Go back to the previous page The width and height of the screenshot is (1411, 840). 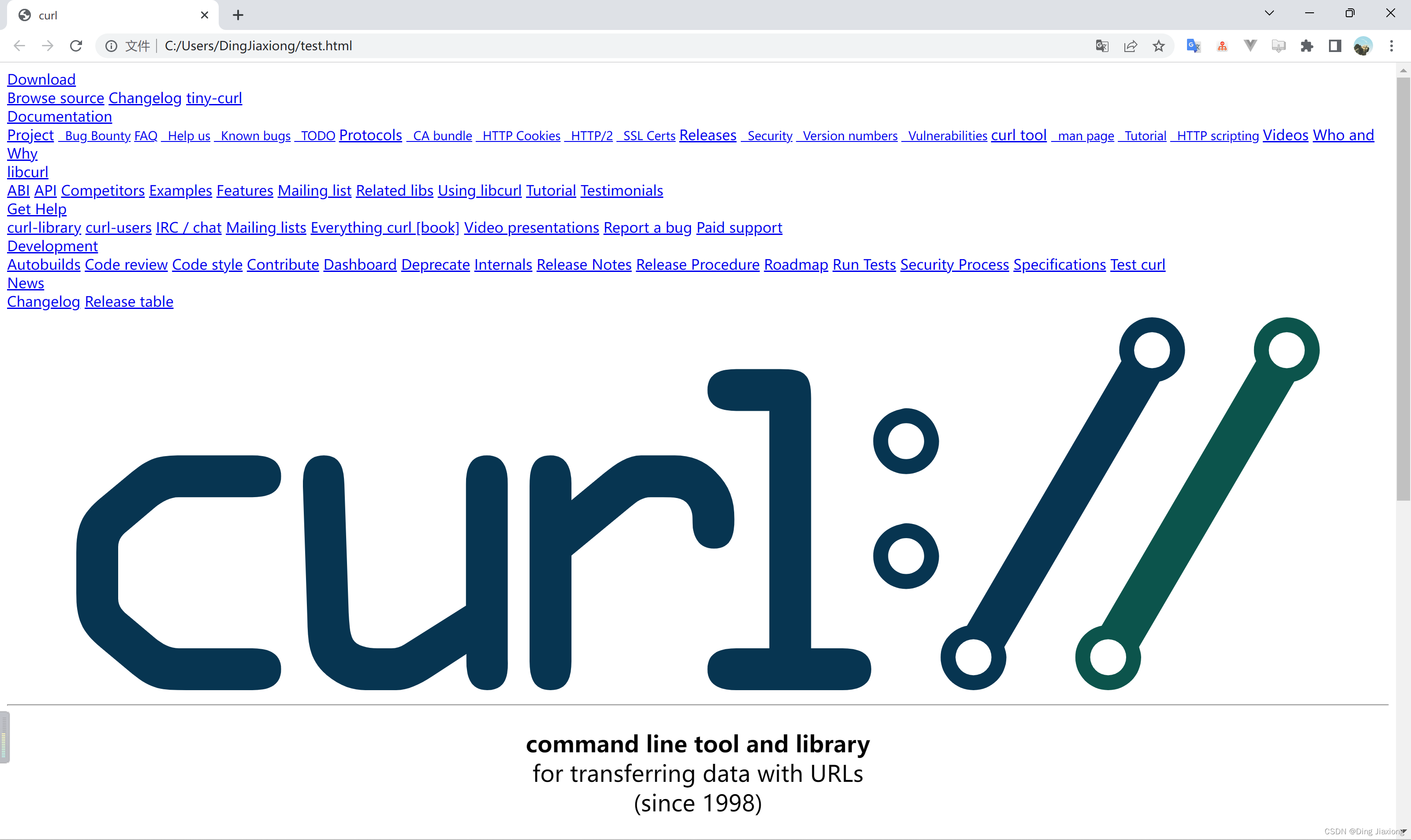tap(19, 46)
